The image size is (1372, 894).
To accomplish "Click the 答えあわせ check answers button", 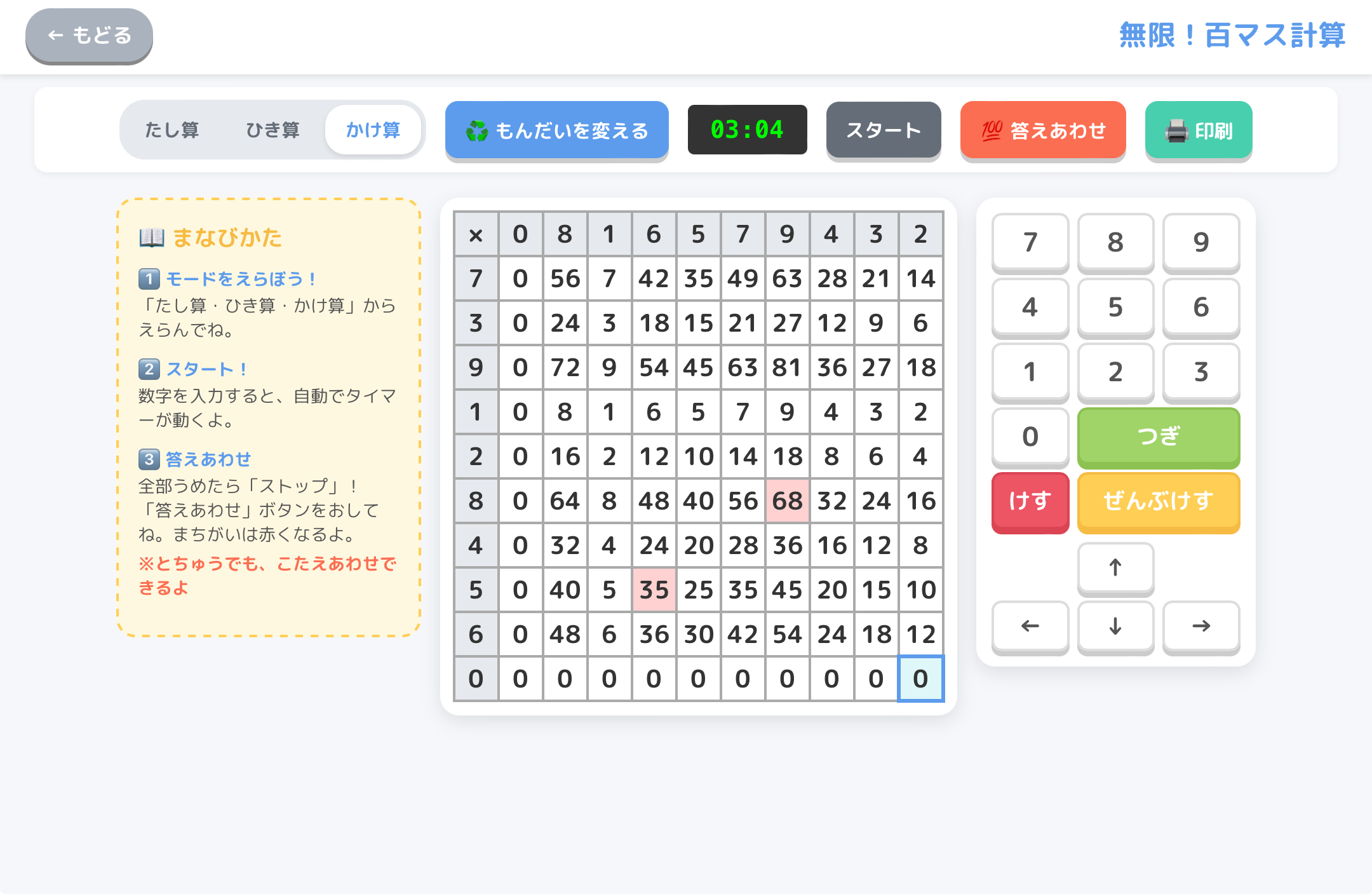I will click(1042, 130).
